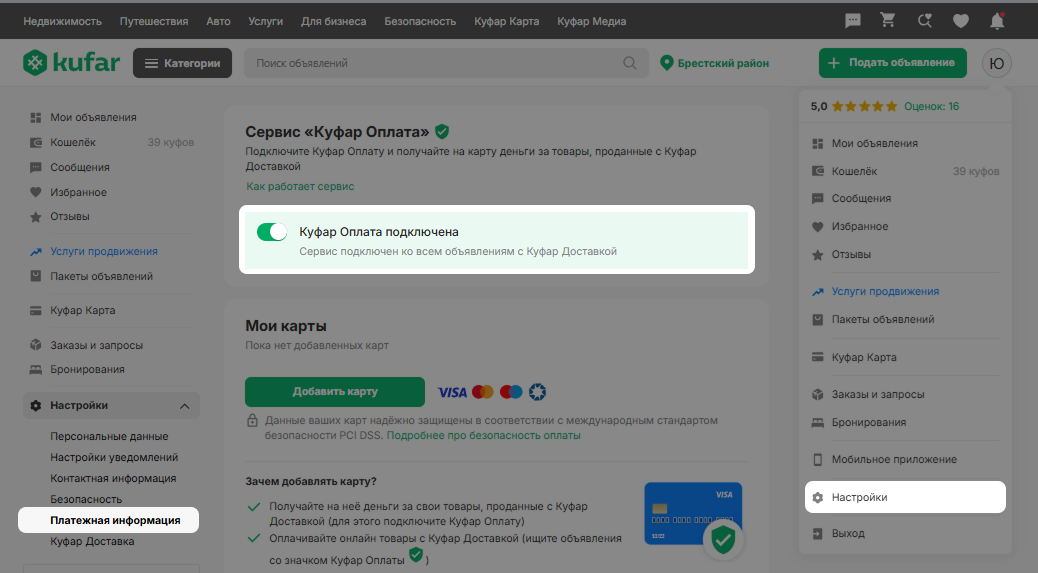Open Услуги in top menu
Screen dimensions: 1038x573
click(265, 21)
